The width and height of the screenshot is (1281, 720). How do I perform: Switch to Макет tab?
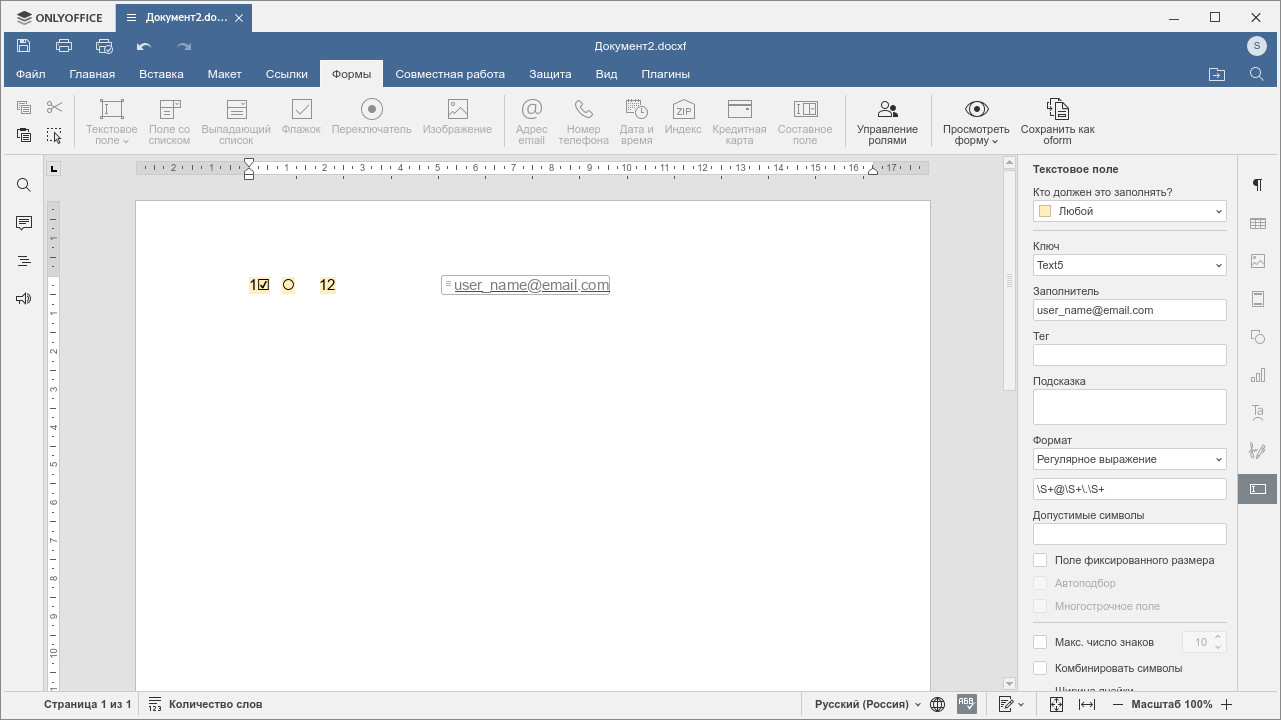(224, 74)
